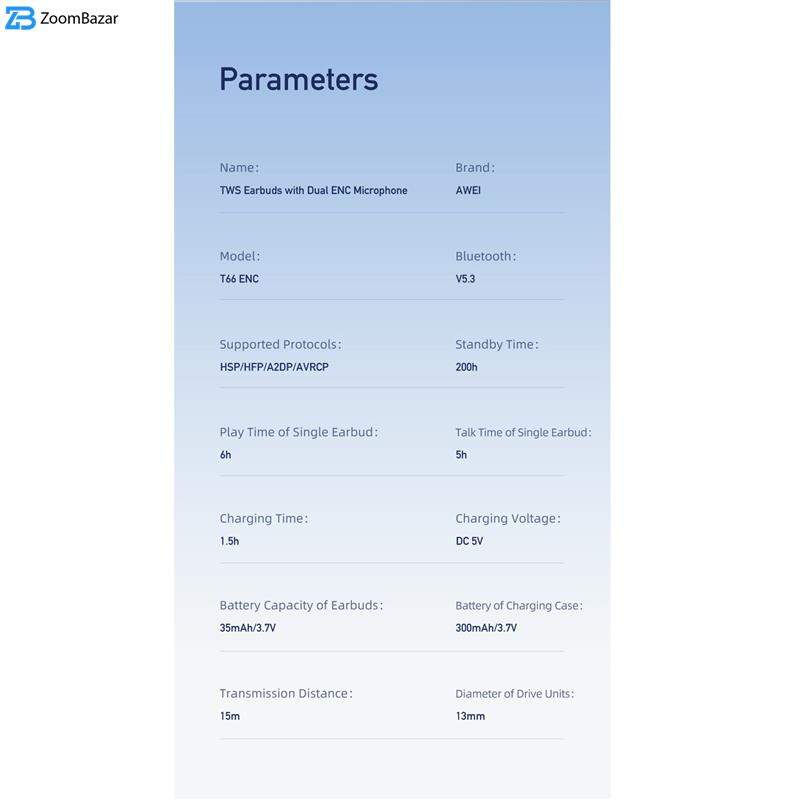Click the Supported Protocols label
The image size is (800, 800).
(x=280, y=344)
